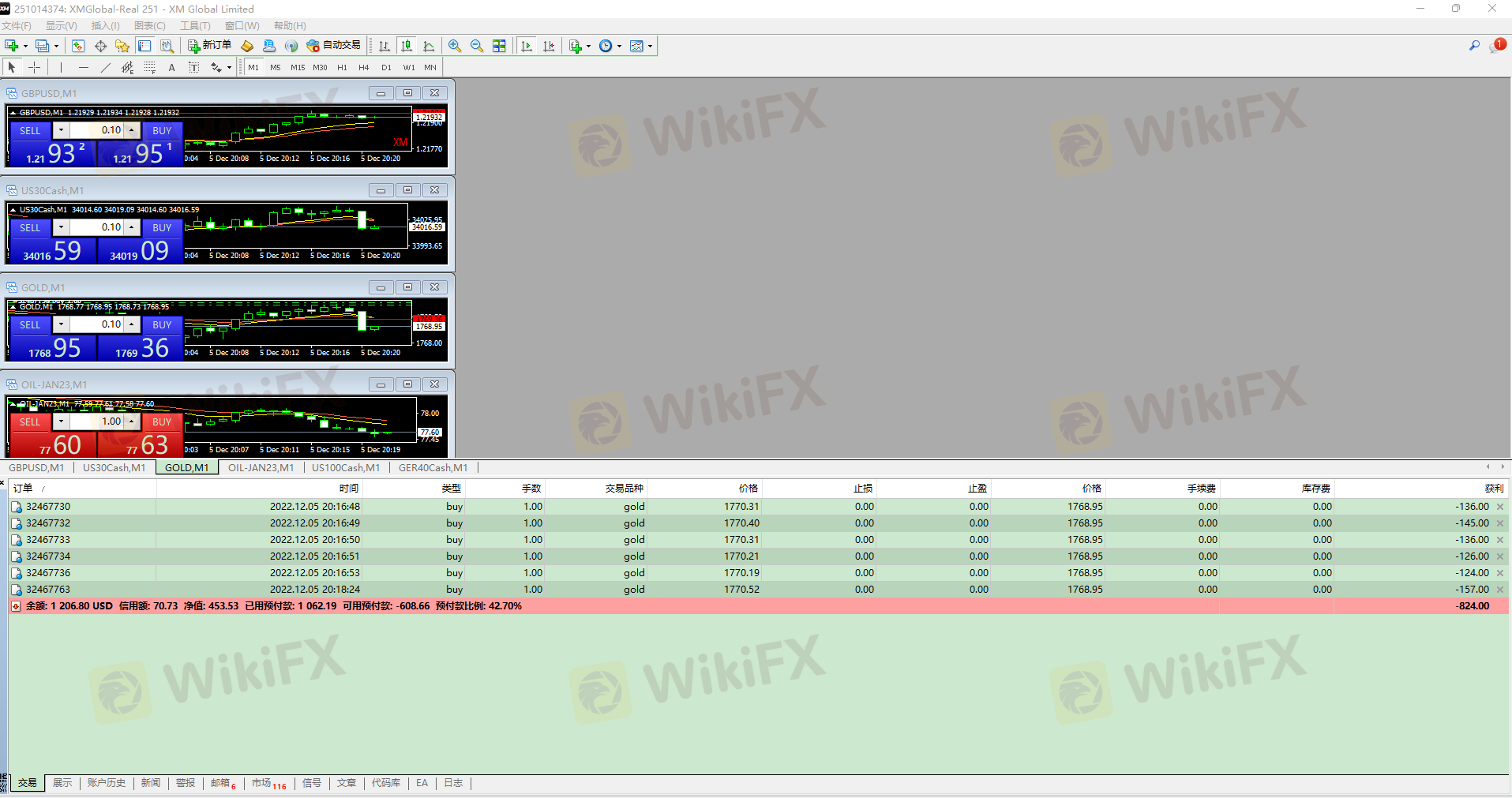1512x798 pixels.
Task: Toggle candlestick chart mode icon
Action: pos(407,46)
